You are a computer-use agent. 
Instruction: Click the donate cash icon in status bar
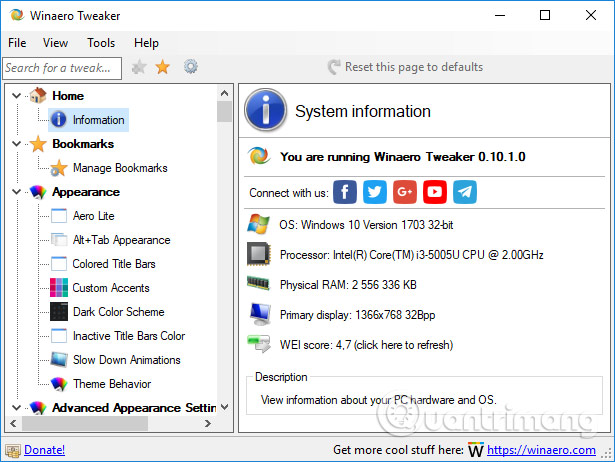13,451
